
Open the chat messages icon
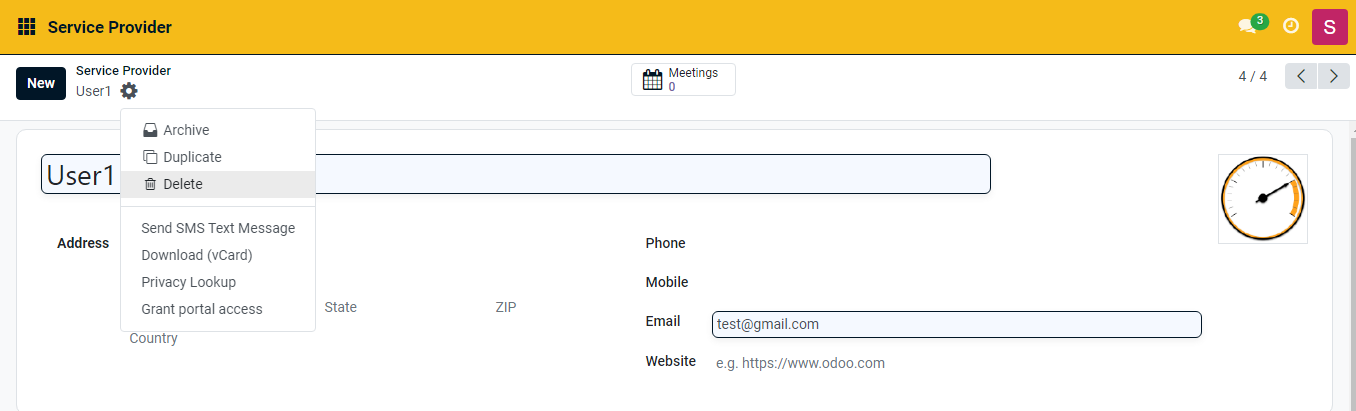tap(1247, 27)
